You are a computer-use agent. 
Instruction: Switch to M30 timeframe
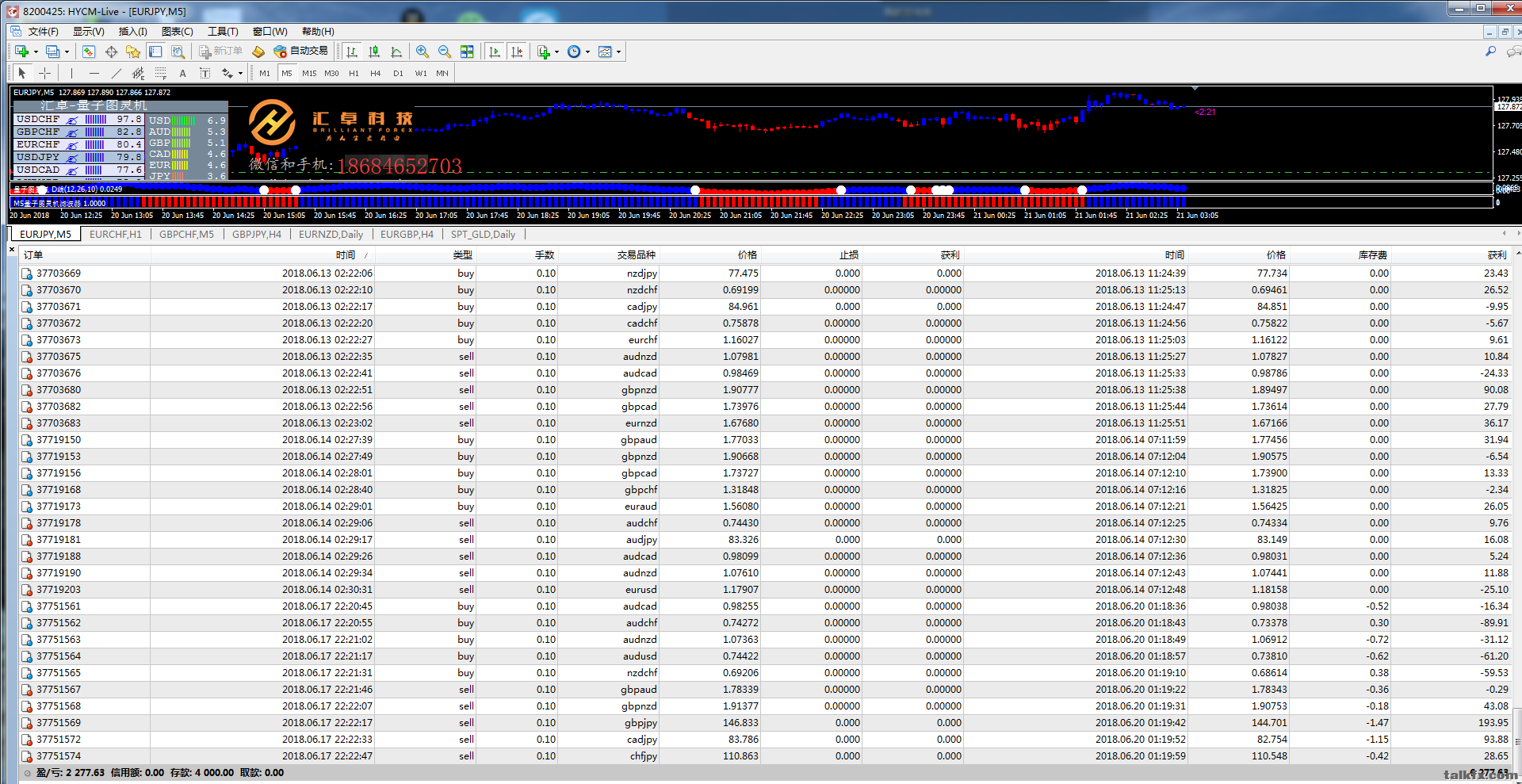pyautogui.click(x=331, y=73)
